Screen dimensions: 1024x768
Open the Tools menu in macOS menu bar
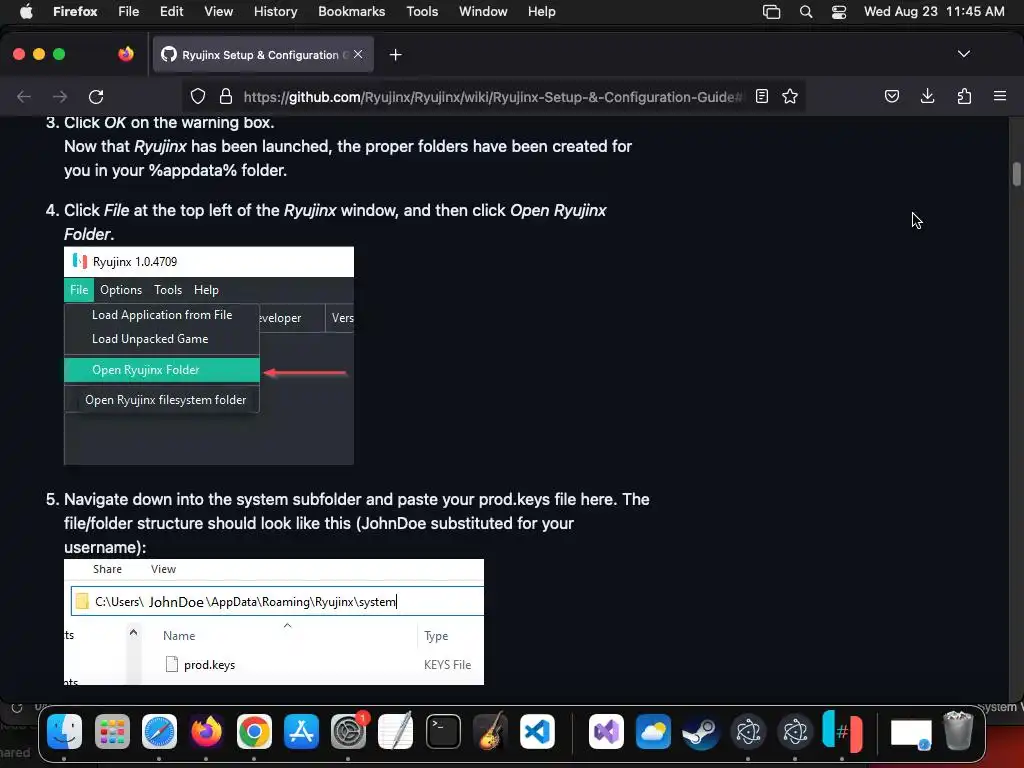click(x=422, y=12)
